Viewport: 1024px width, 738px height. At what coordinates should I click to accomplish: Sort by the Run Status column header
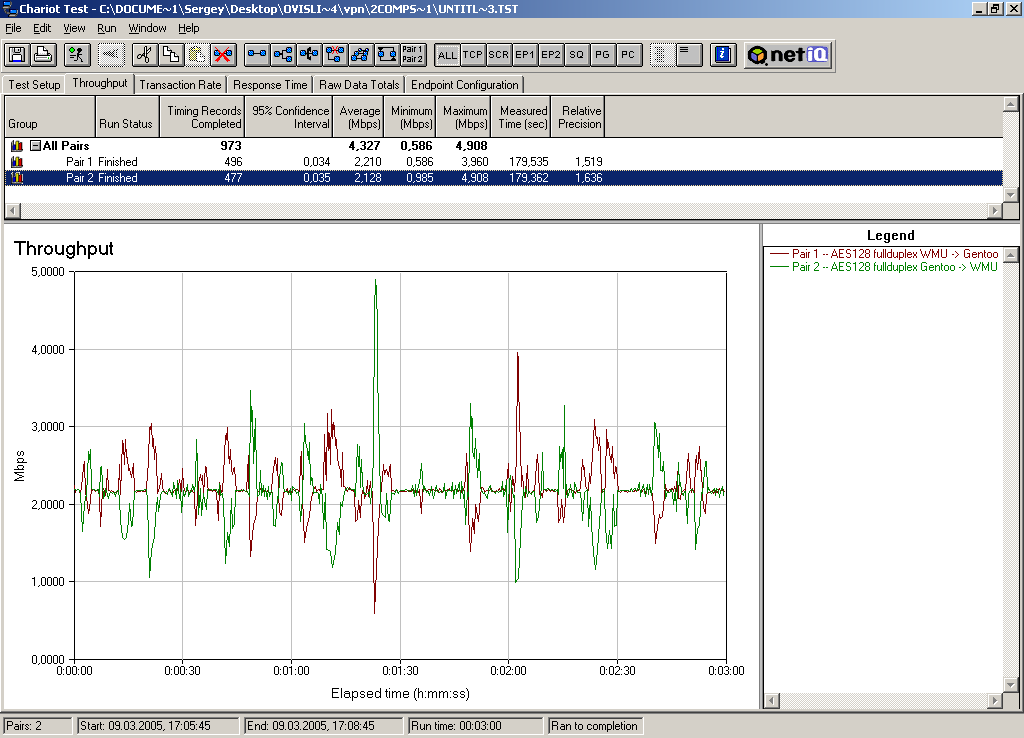tap(126, 124)
